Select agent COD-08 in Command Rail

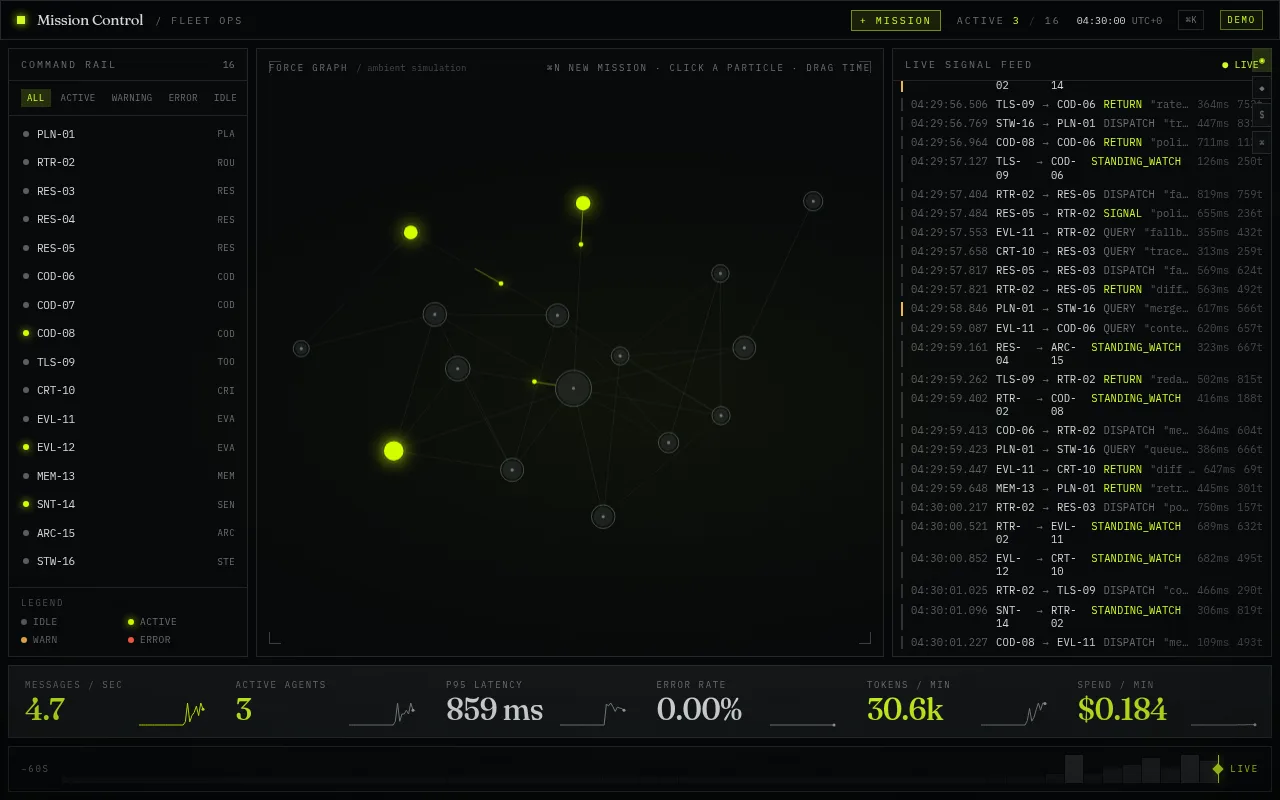[128, 333]
